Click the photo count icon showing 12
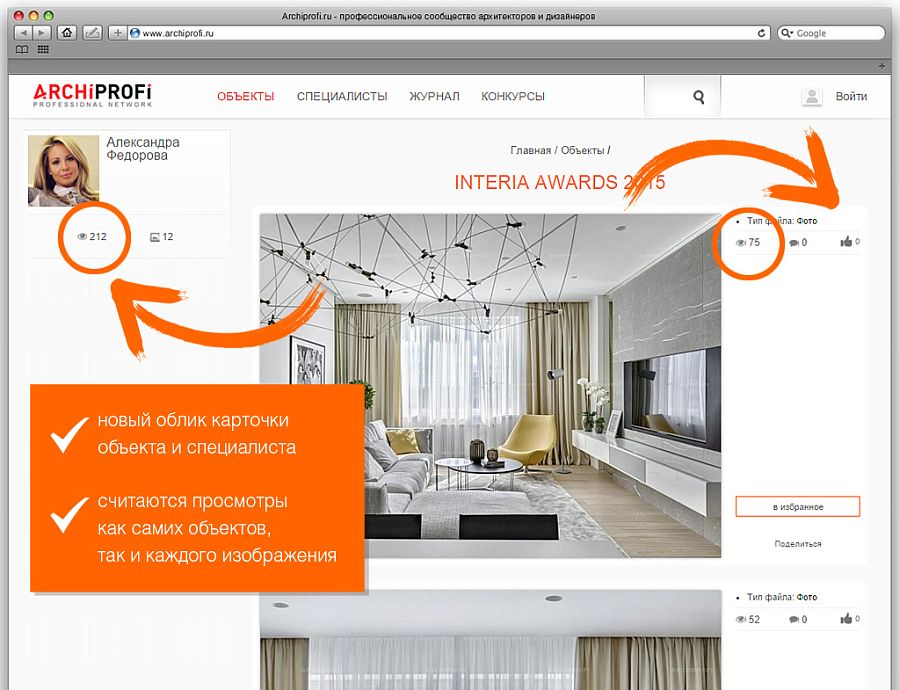This screenshot has height=690, width=900. (155, 237)
